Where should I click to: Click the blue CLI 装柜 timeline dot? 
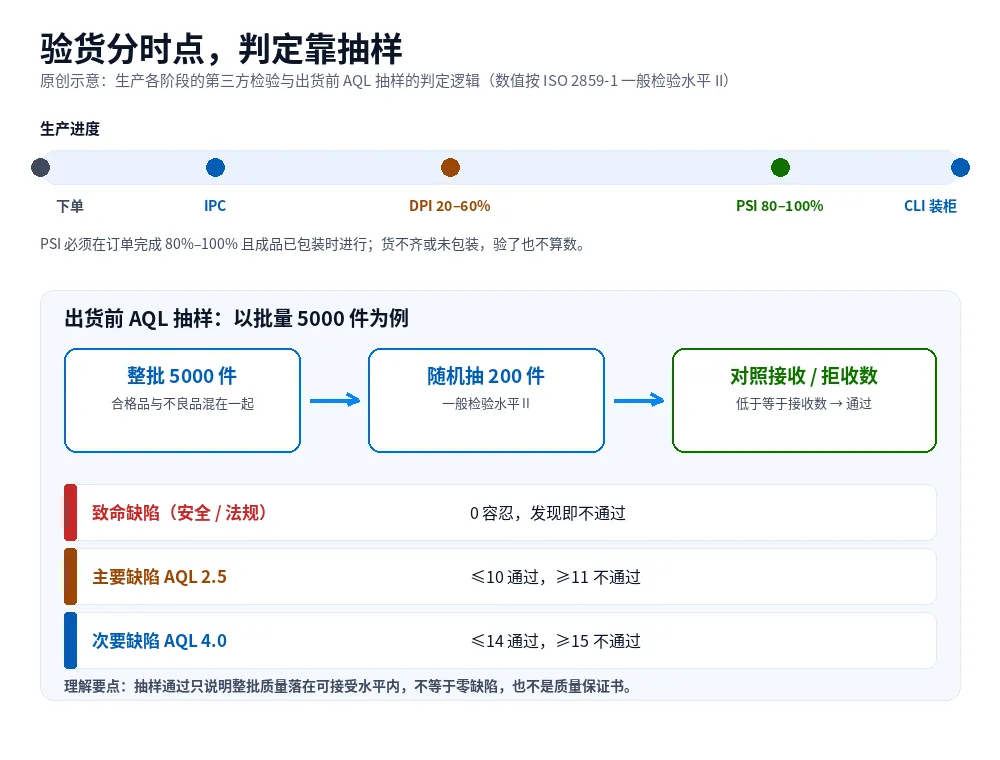[x=960, y=168]
